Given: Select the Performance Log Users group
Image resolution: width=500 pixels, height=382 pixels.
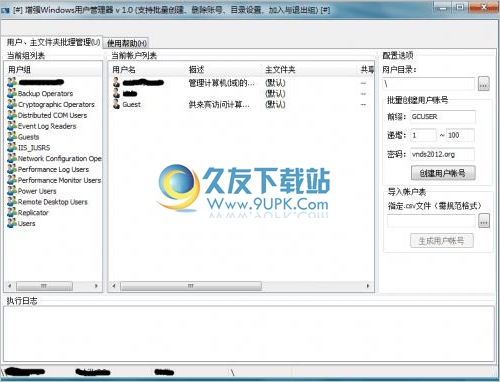Looking at the screenshot, I should pyautogui.click(x=53, y=169).
